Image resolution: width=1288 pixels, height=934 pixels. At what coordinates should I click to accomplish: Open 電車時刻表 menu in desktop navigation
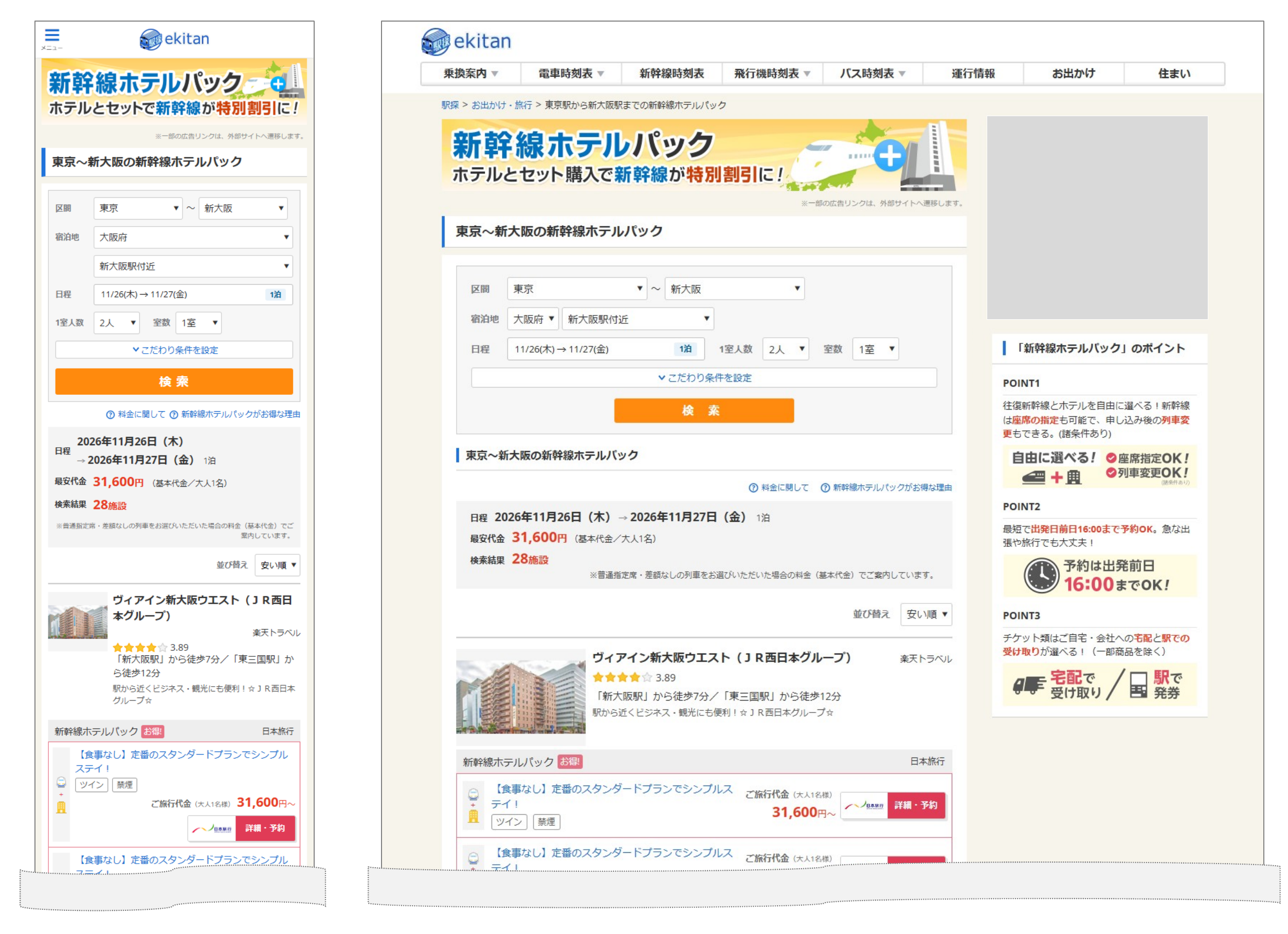click(x=571, y=73)
